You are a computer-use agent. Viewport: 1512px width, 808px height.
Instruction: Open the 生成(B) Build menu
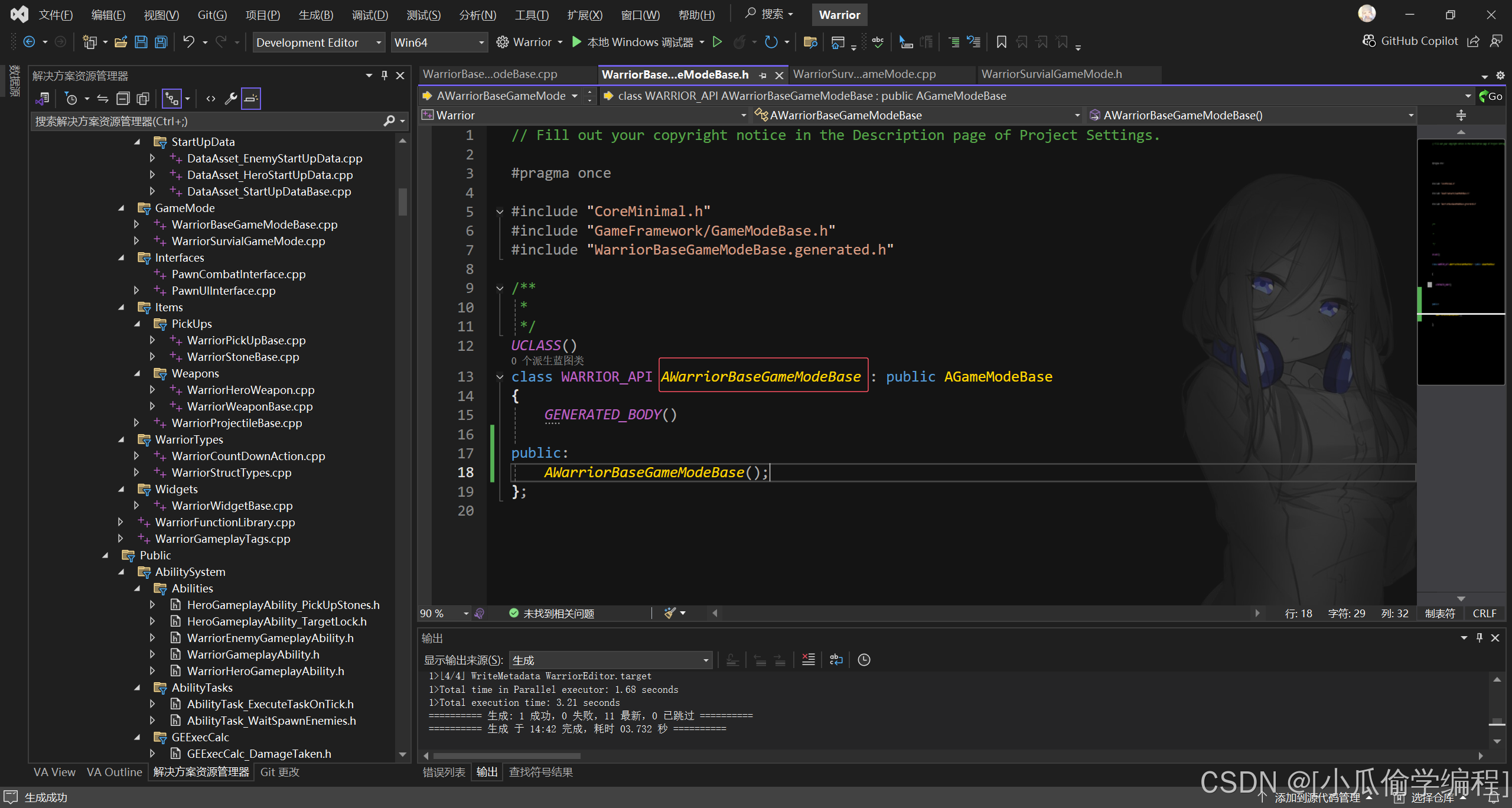[x=315, y=15]
